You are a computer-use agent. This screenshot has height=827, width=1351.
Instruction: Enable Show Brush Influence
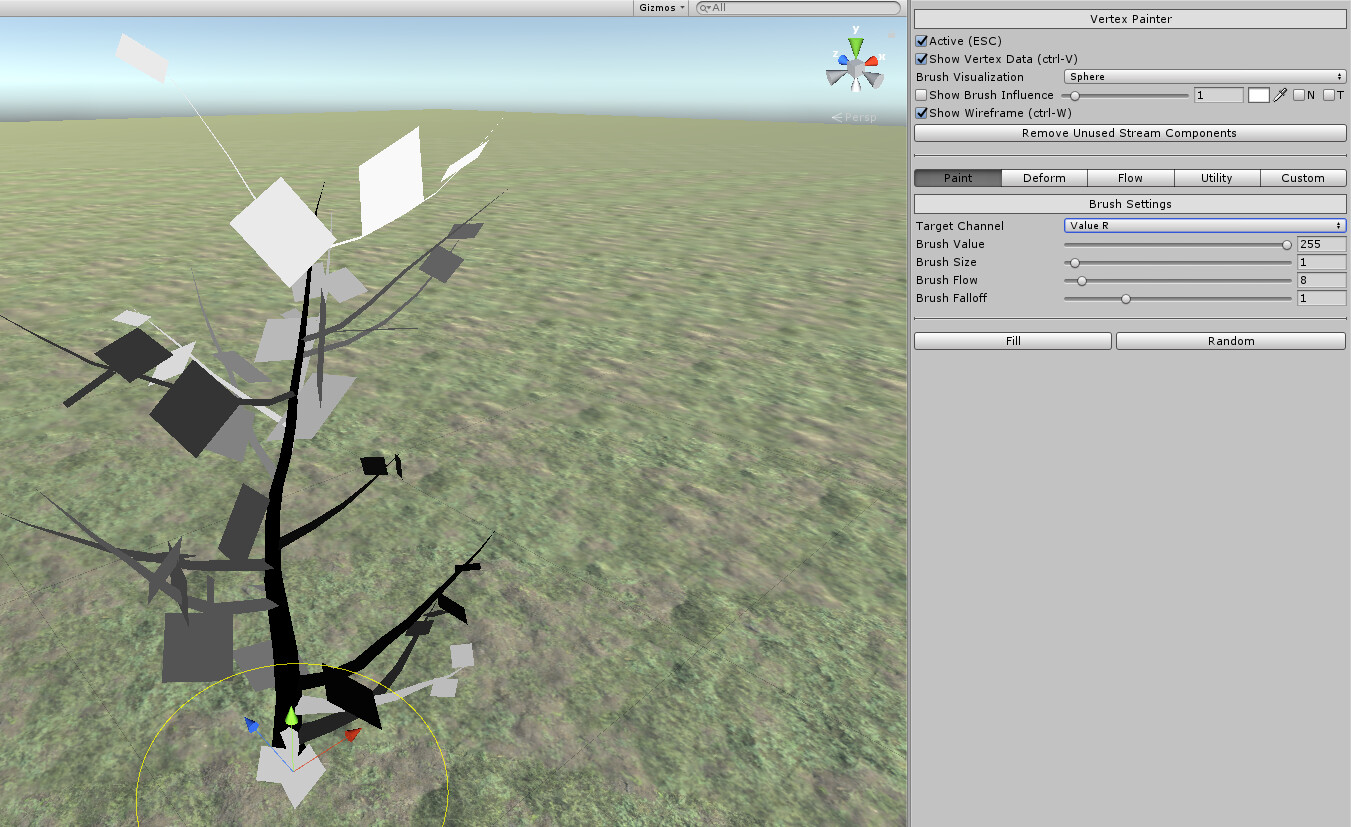[x=921, y=95]
